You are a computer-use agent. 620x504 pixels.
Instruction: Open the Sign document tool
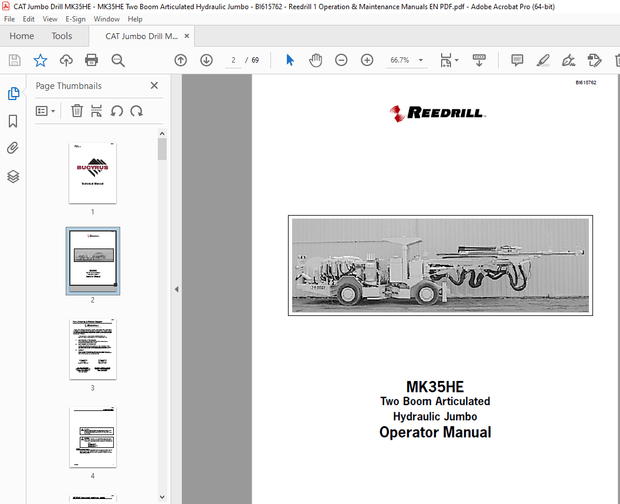pos(569,60)
